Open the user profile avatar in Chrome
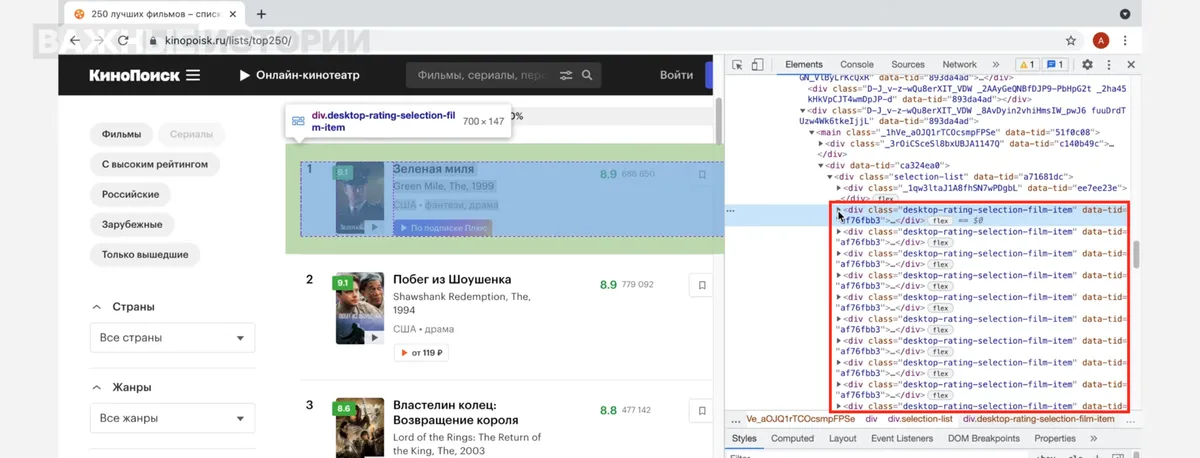The height and width of the screenshot is (458, 1200). click(1101, 41)
